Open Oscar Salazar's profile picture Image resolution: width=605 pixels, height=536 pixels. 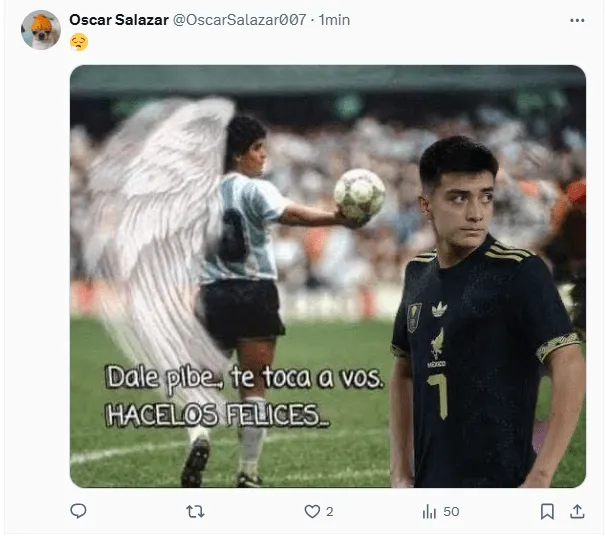(x=41, y=30)
